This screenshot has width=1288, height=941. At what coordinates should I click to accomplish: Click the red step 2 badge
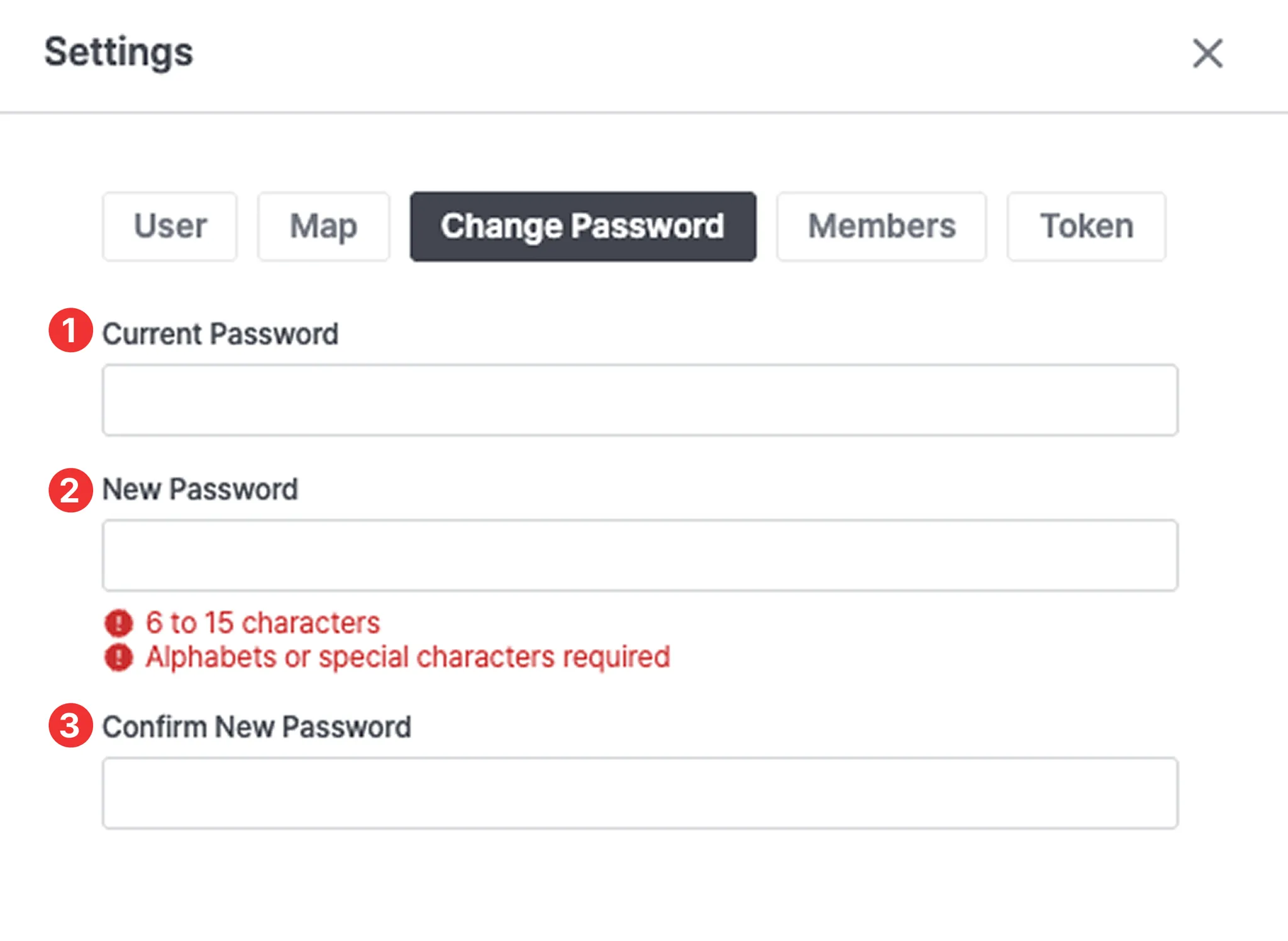click(70, 490)
